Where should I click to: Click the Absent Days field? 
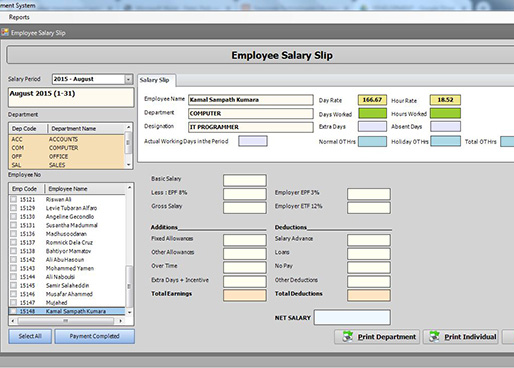[445, 127]
